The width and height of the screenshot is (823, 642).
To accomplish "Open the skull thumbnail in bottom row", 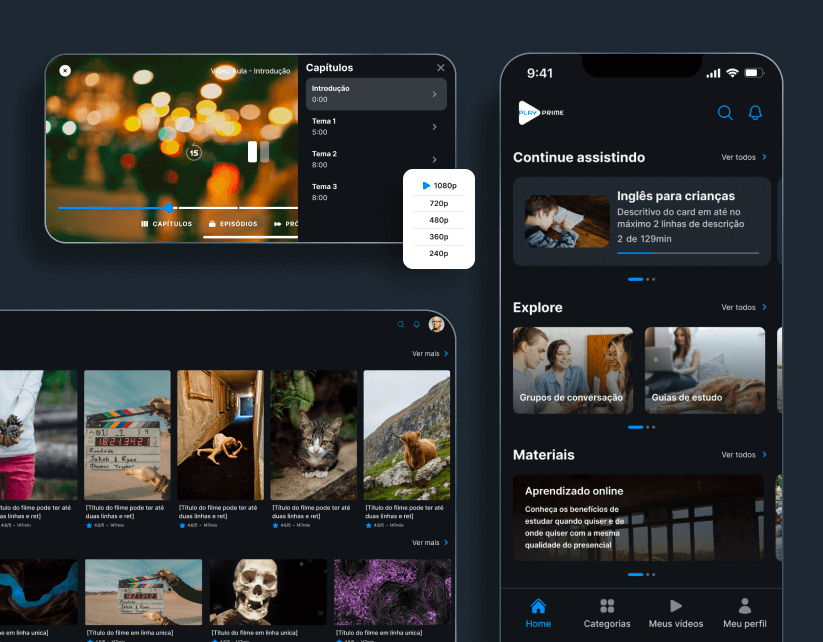I will [x=268, y=592].
